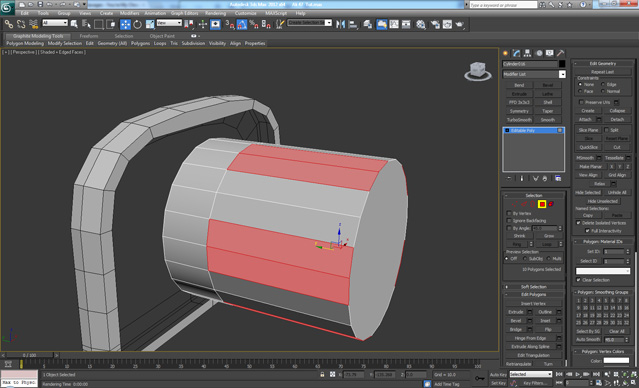Click the Unlink Selection icon

(21, 24)
